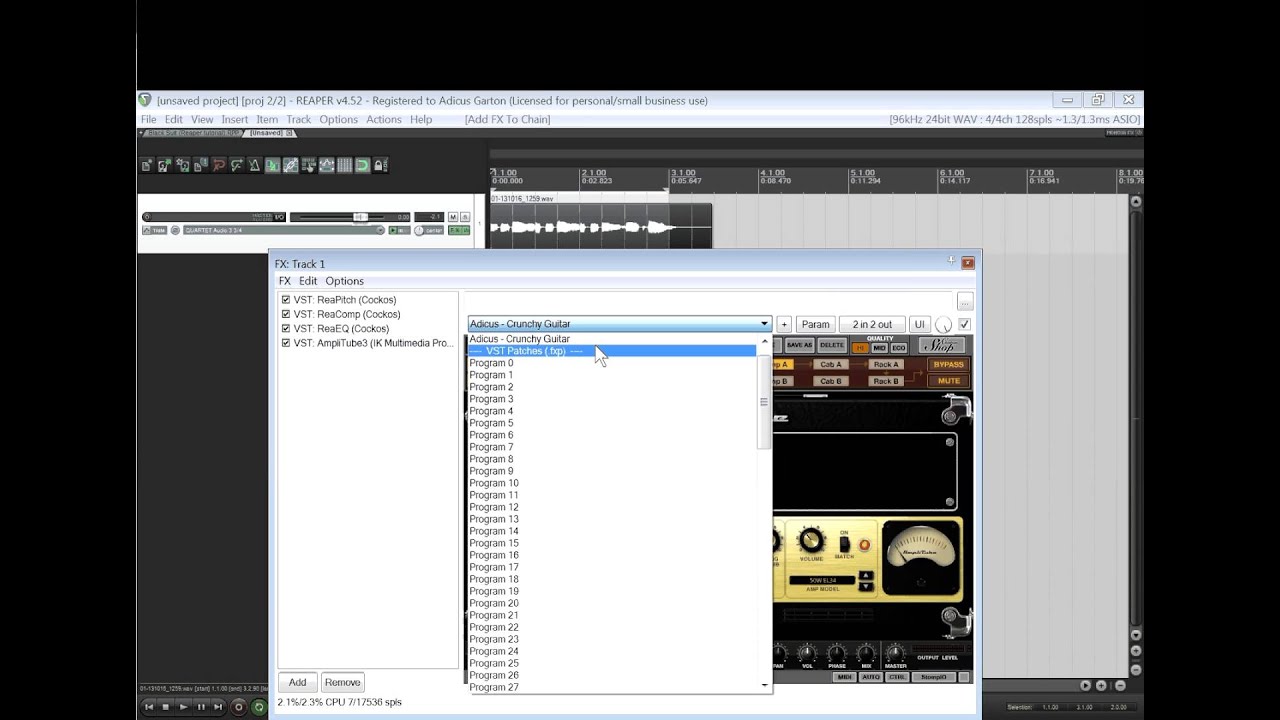Open Edit menu in FX: Track 1 window
The width and height of the screenshot is (1280, 720).
[x=308, y=281]
